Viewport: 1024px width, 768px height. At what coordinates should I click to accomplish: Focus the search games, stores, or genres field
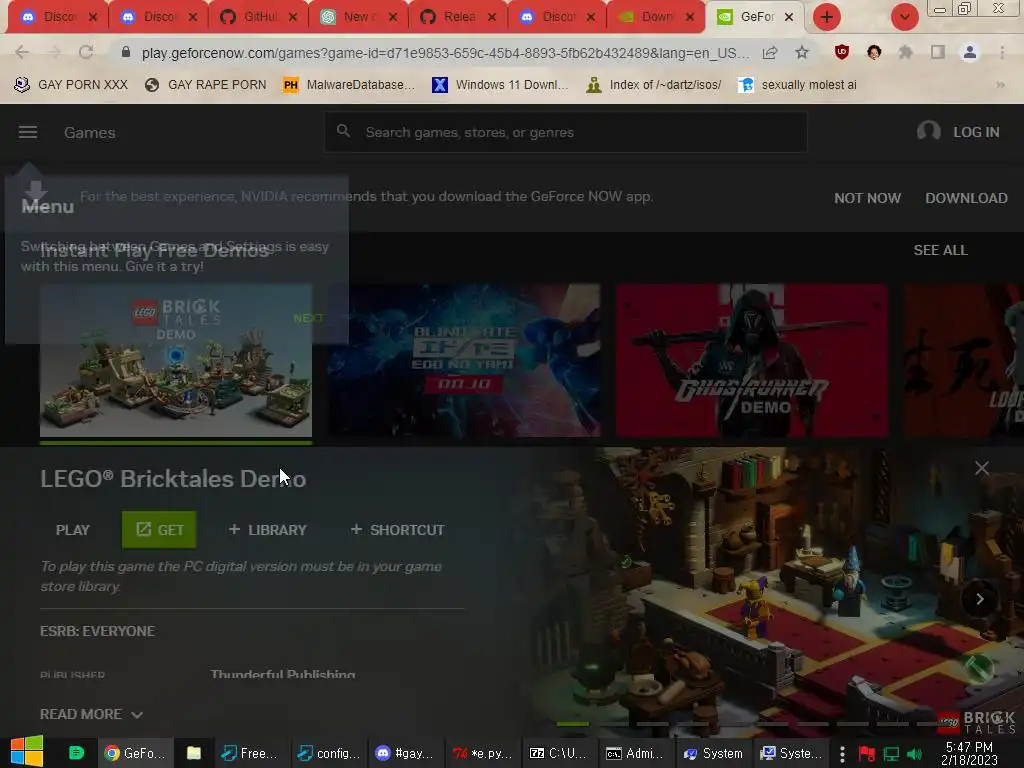pyautogui.click(x=566, y=132)
